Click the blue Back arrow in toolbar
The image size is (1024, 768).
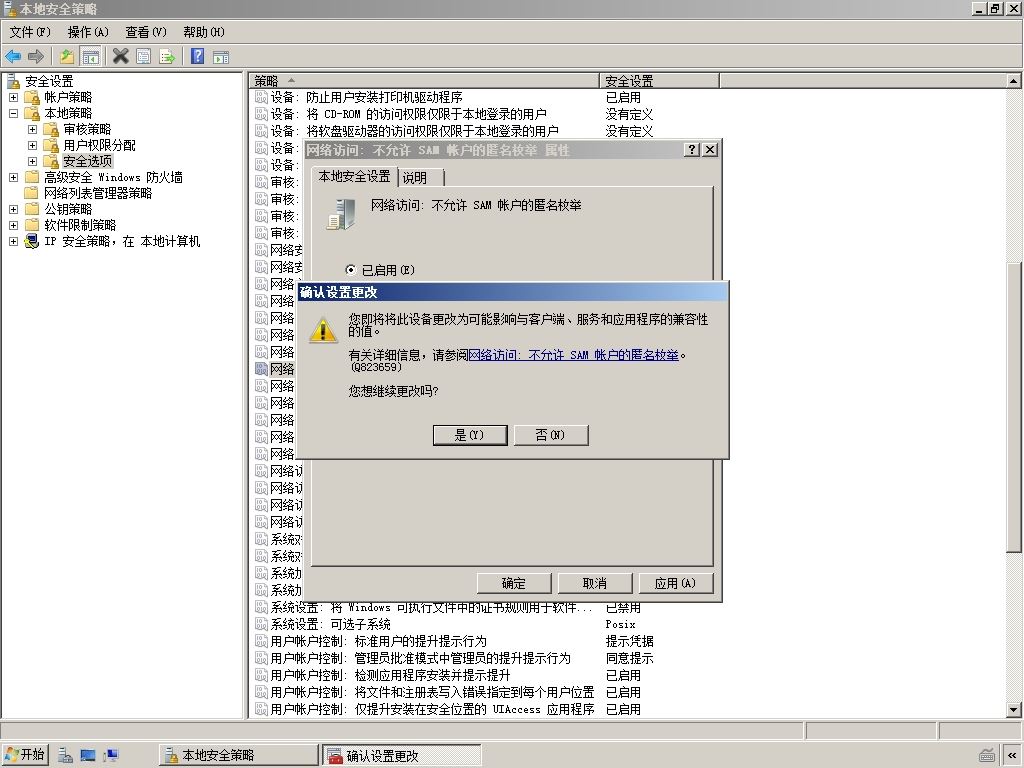(x=13, y=57)
